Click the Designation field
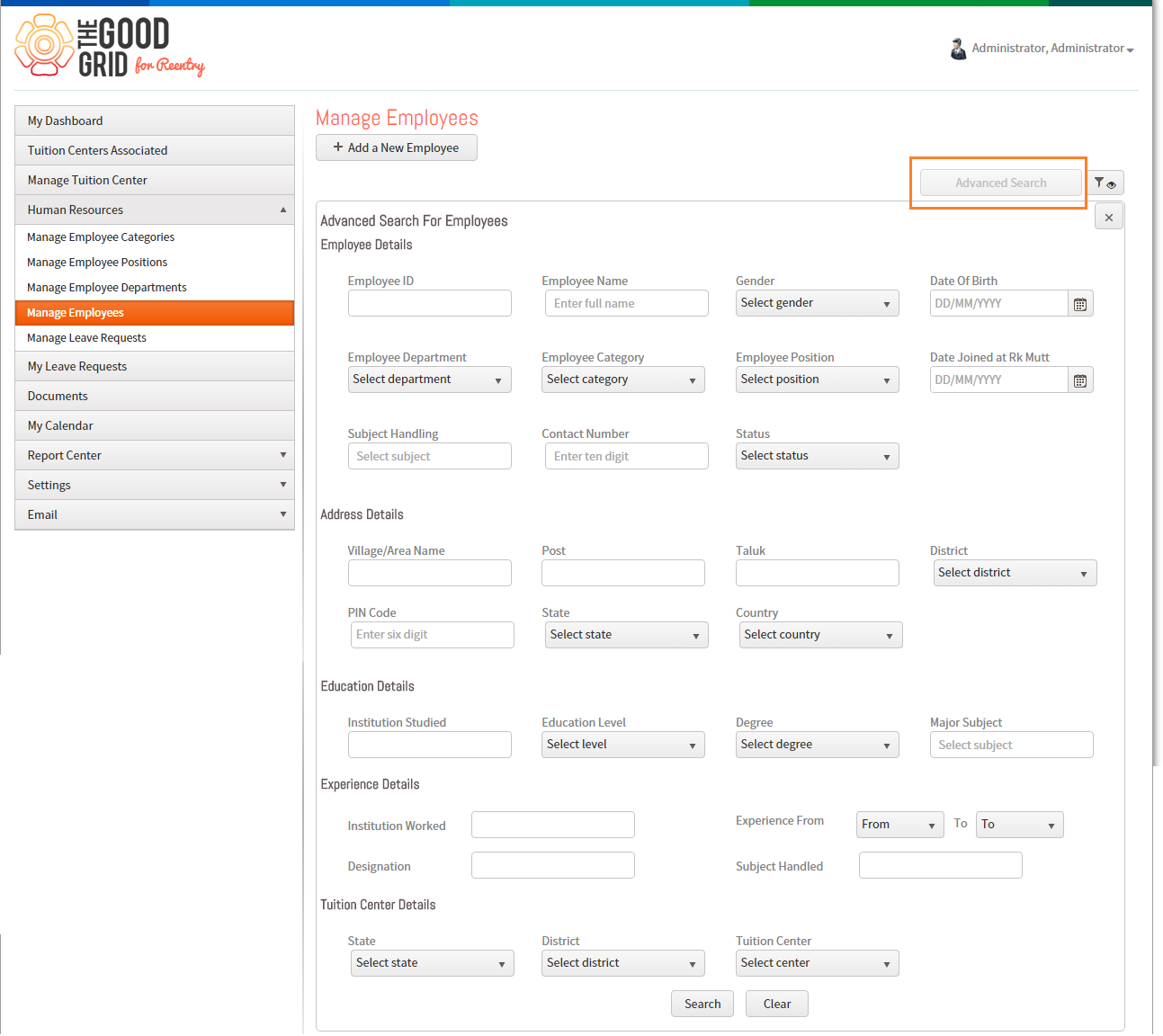 pos(552,865)
